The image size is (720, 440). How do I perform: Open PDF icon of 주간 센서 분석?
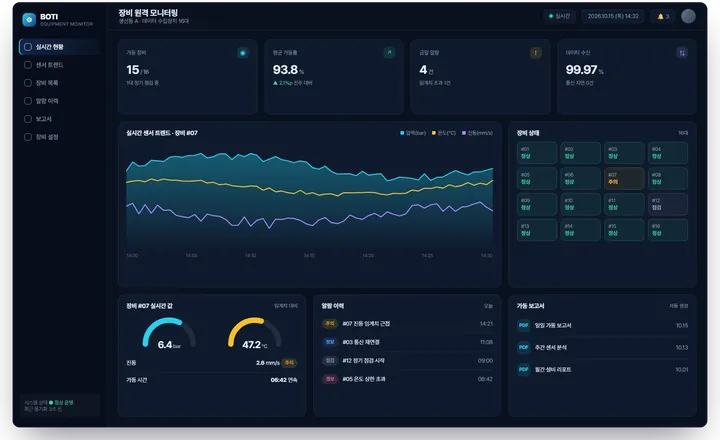click(x=523, y=347)
